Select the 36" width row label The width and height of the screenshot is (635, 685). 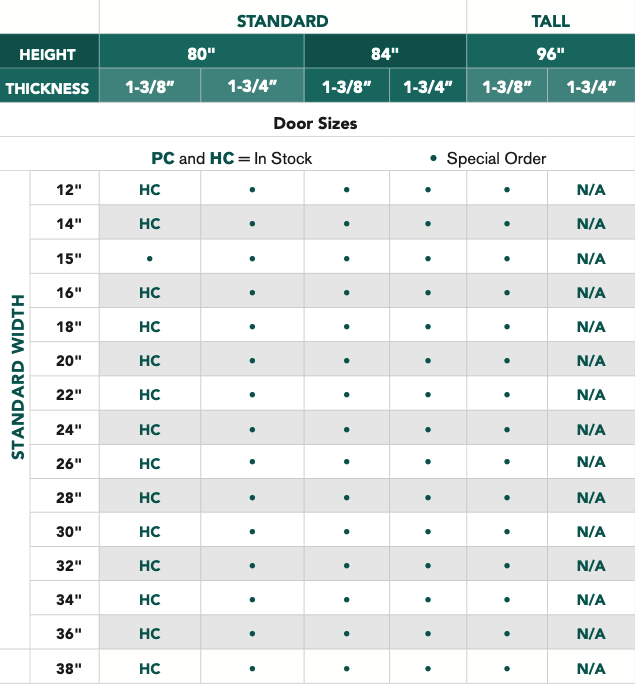coord(69,633)
